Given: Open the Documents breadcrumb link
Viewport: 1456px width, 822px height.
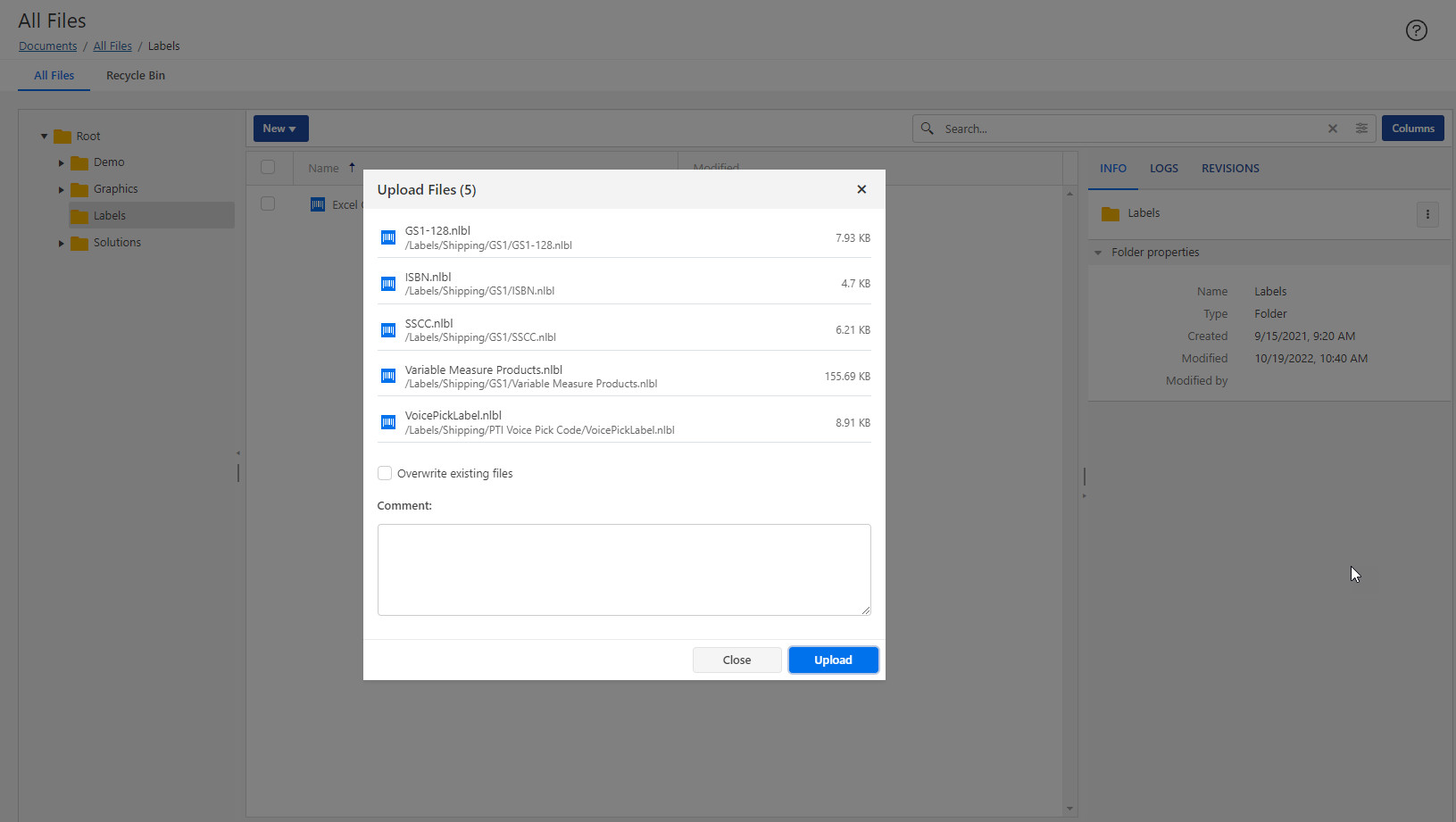Looking at the screenshot, I should click(48, 46).
